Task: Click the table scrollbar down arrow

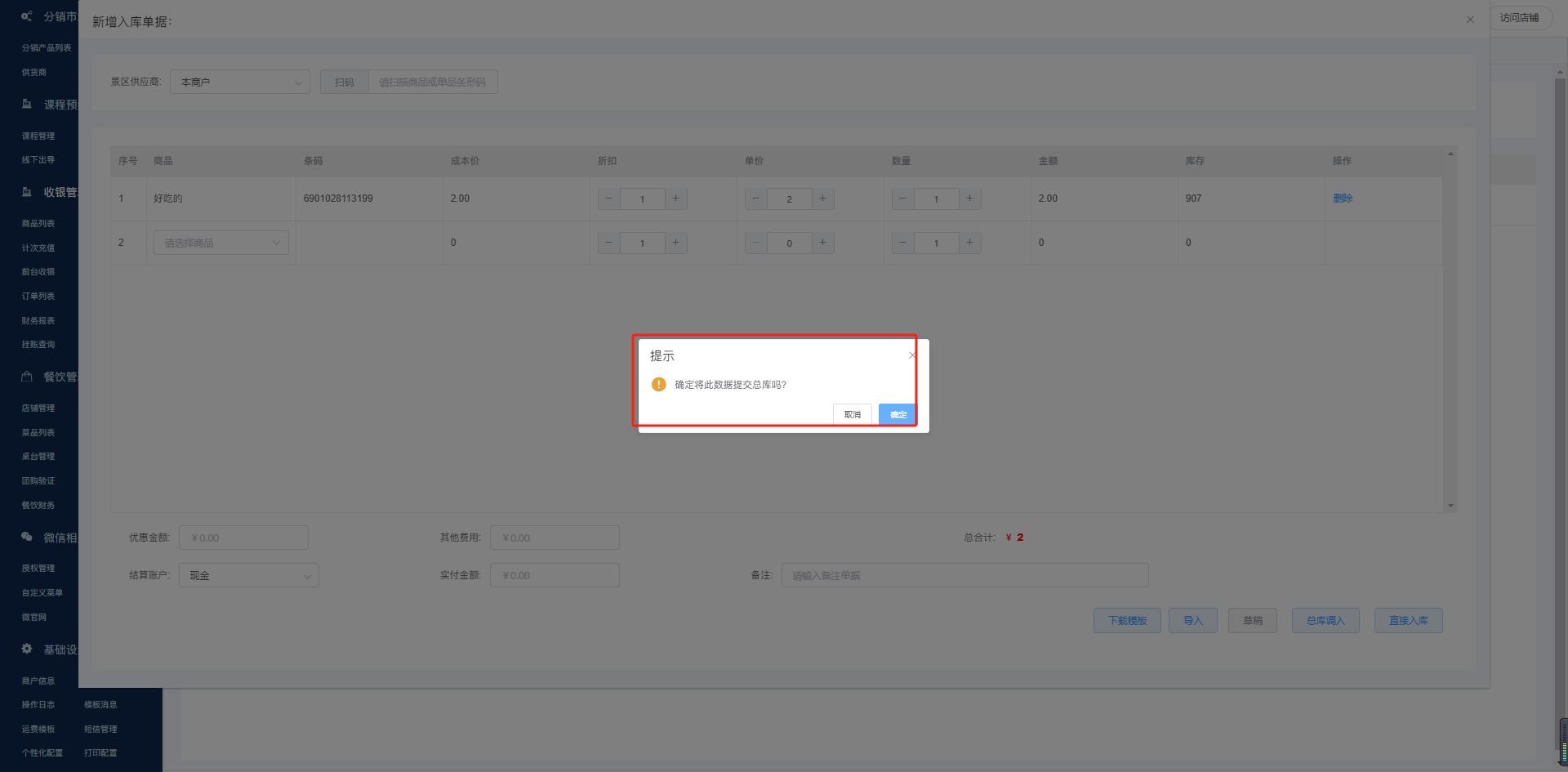Action: (1450, 506)
